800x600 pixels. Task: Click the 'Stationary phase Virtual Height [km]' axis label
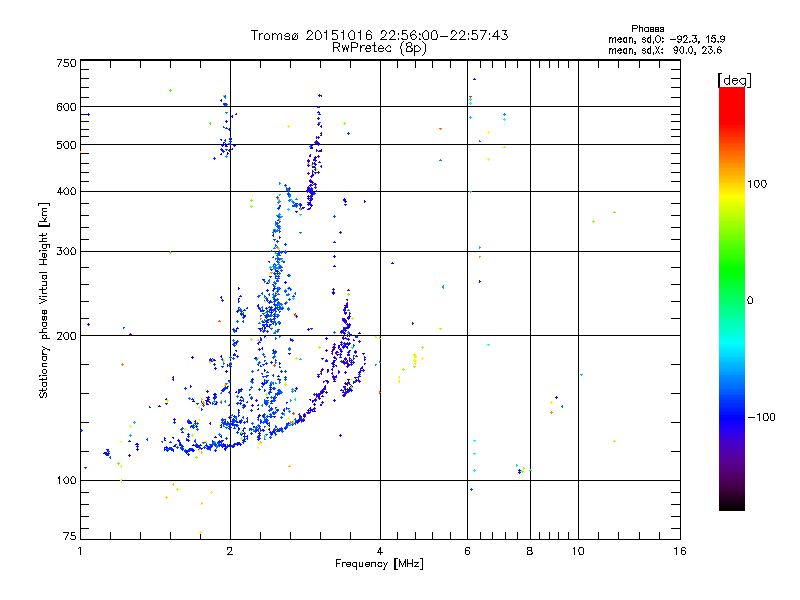click(x=43, y=300)
